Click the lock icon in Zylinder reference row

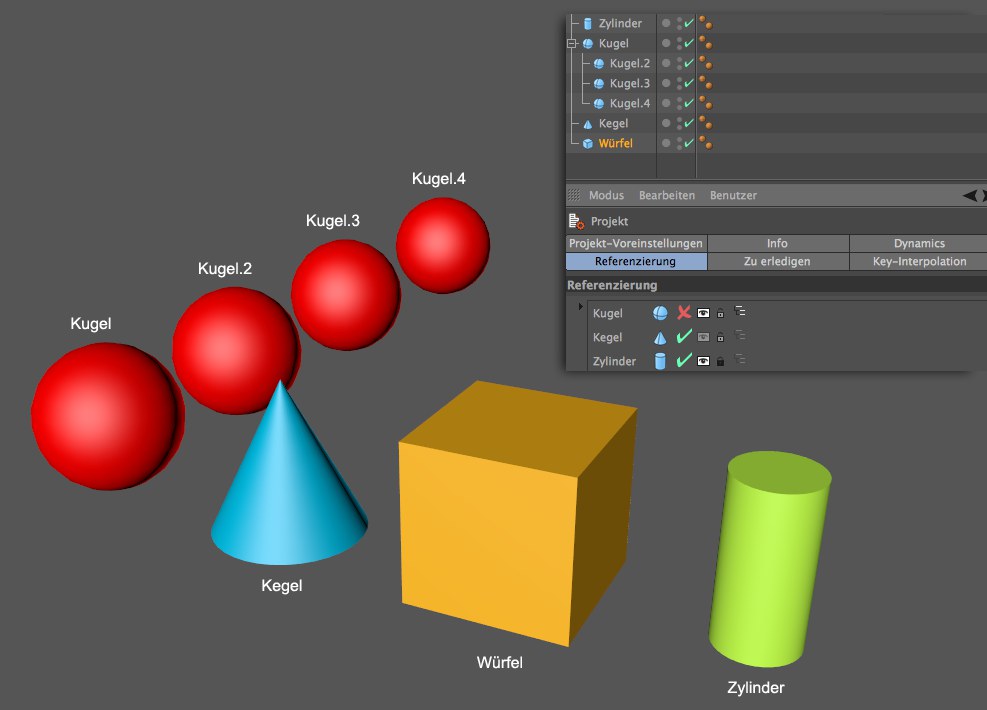tap(720, 361)
